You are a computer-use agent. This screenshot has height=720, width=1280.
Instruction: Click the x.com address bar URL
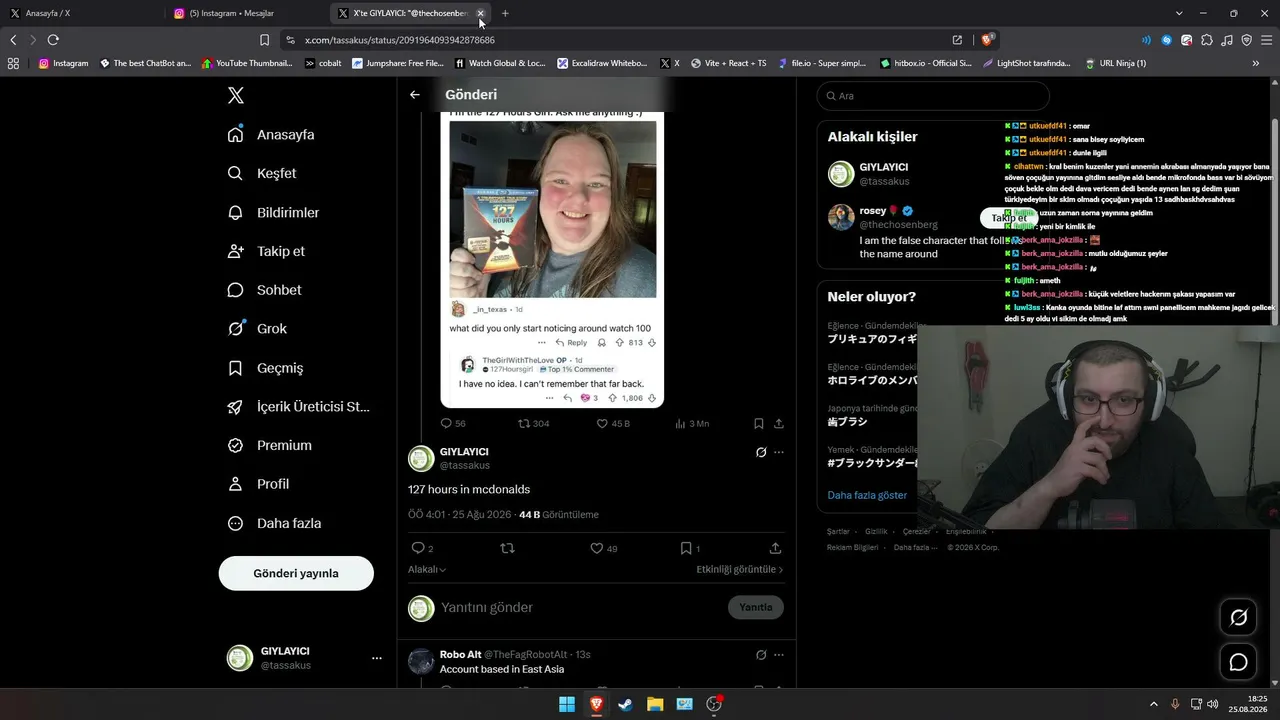click(400, 40)
